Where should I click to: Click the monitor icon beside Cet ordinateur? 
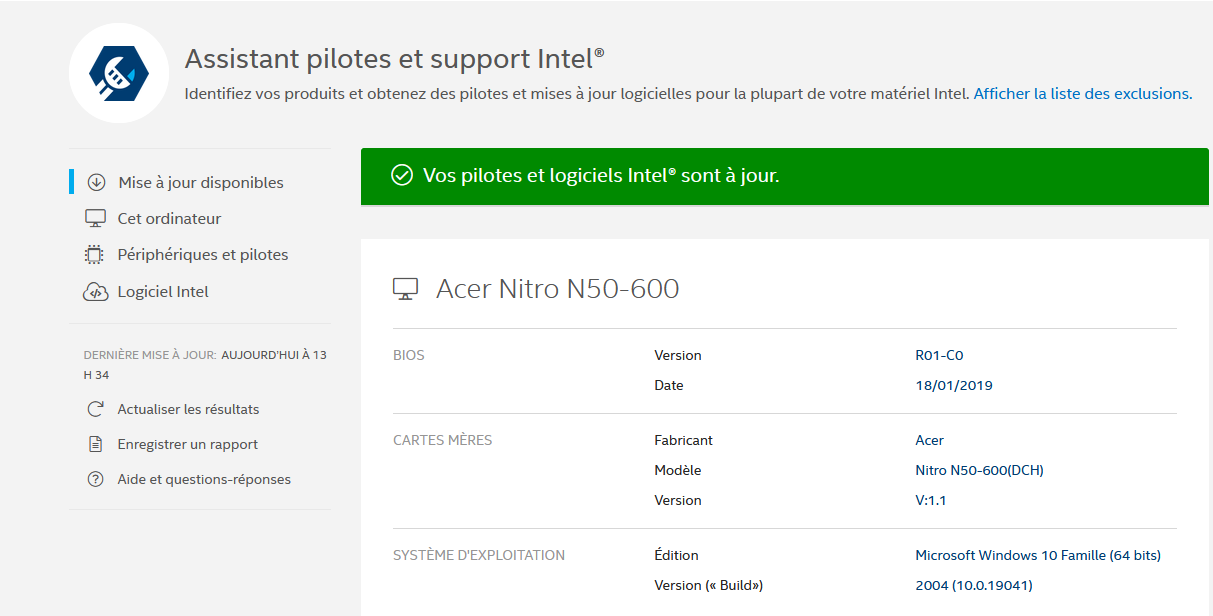click(95, 218)
